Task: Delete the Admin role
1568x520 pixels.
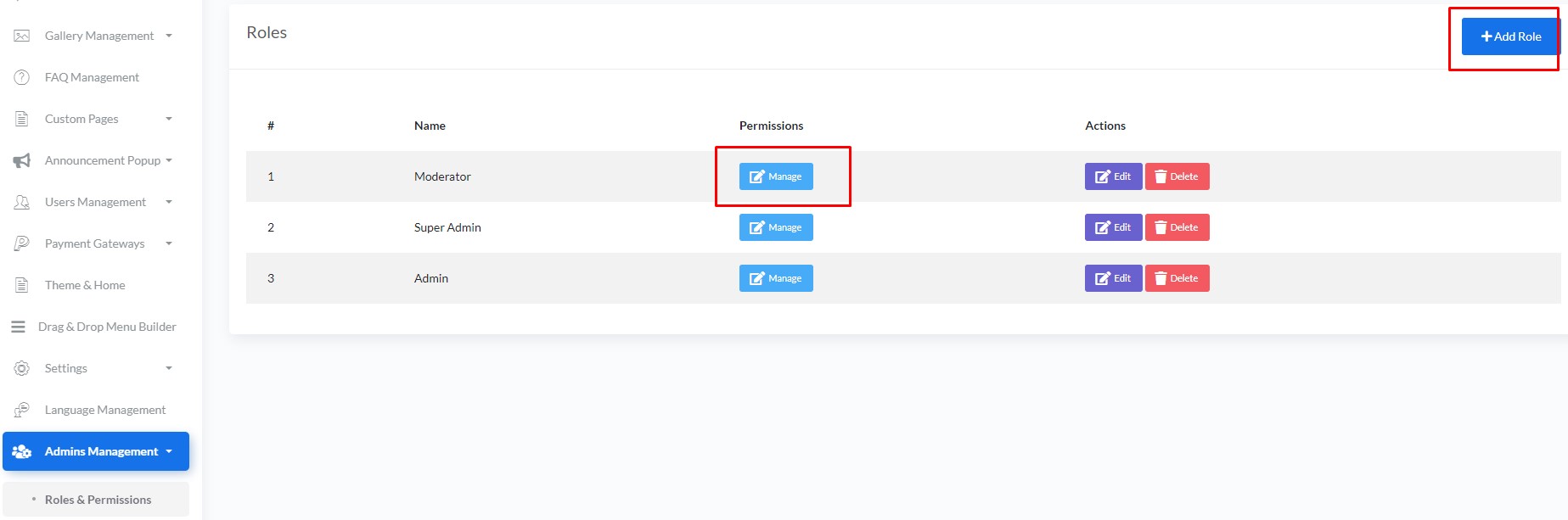Action: (1177, 278)
